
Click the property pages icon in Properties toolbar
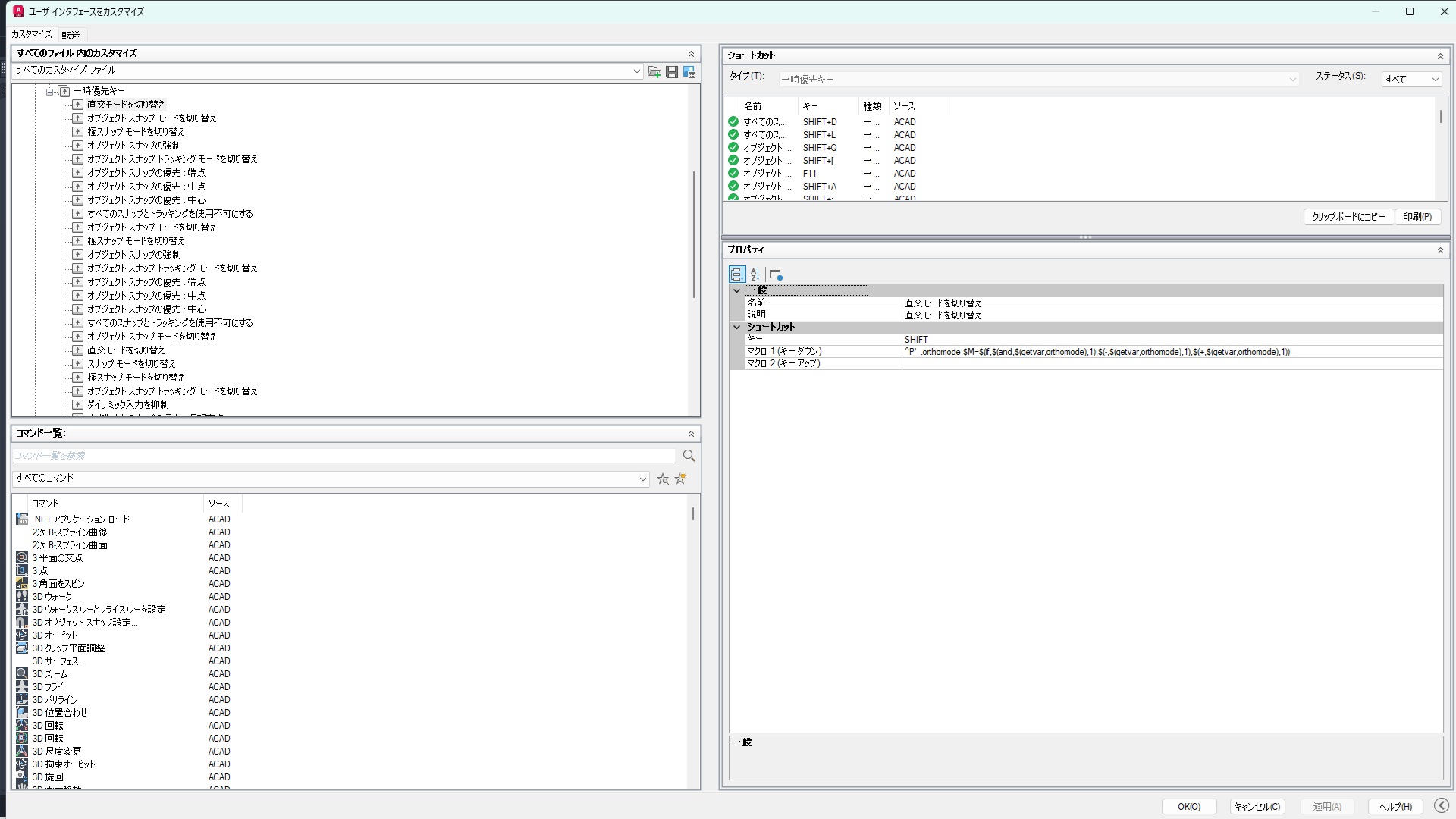[x=776, y=275]
